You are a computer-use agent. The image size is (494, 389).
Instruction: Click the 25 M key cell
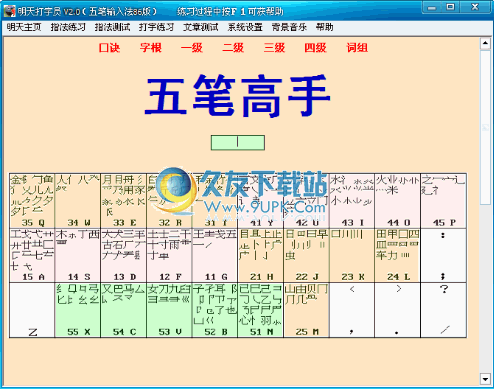click(306, 310)
